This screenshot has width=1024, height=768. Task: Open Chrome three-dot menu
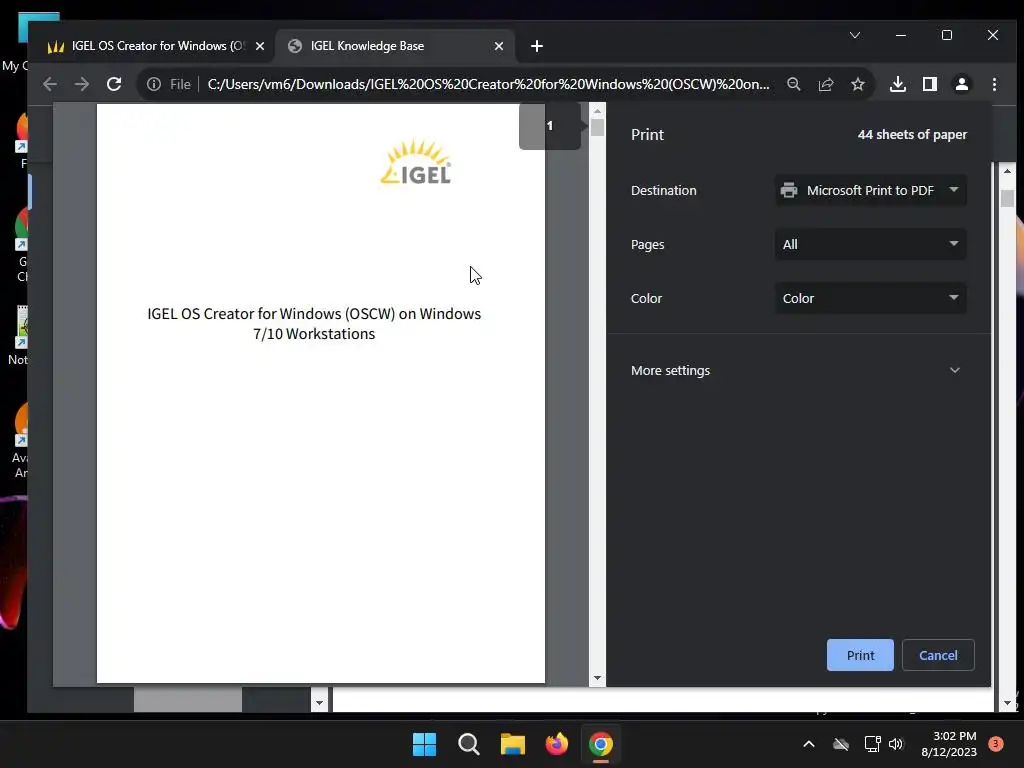coord(994,84)
